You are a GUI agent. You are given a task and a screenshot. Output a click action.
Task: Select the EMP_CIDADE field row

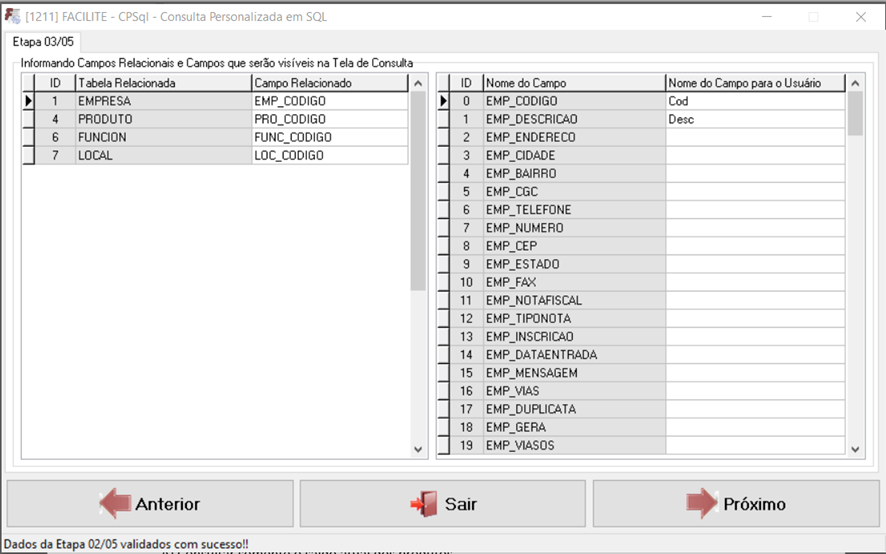click(641, 155)
